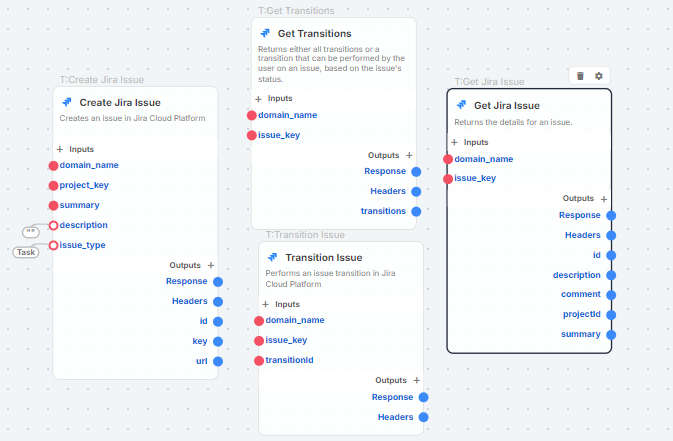Select description input port on Create Jira Issue
673x441 pixels.
click(x=53, y=225)
